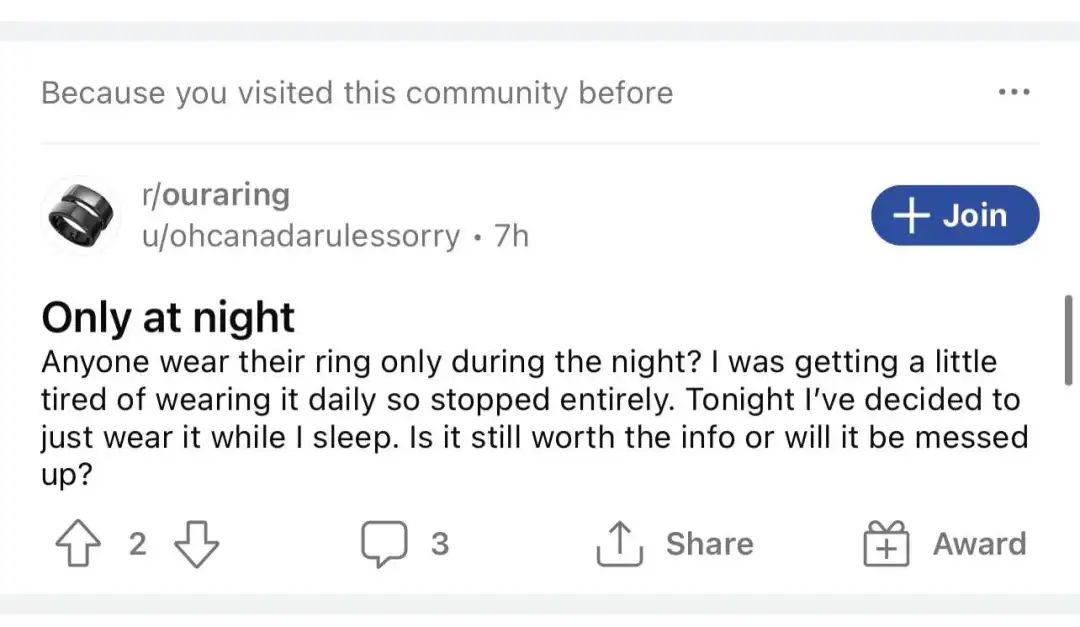Click the Share label

pyautogui.click(x=709, y=545)
